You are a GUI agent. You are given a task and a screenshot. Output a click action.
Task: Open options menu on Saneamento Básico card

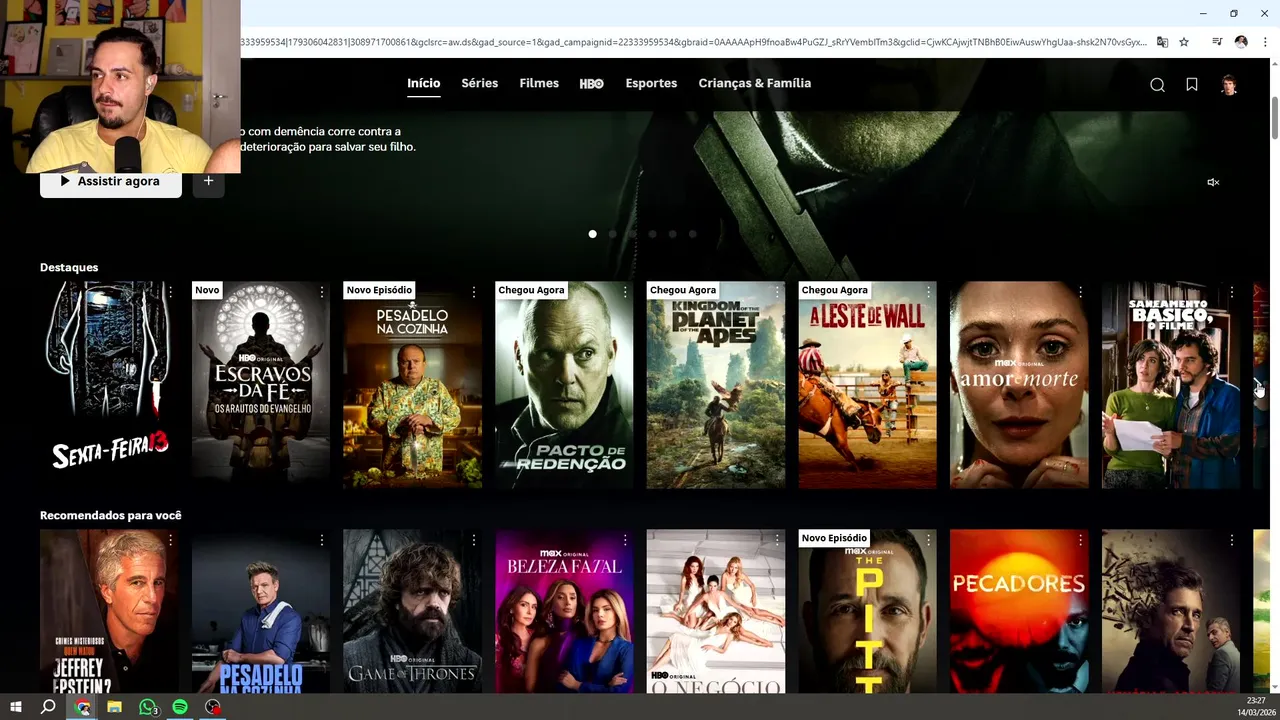pos(1232,292)
